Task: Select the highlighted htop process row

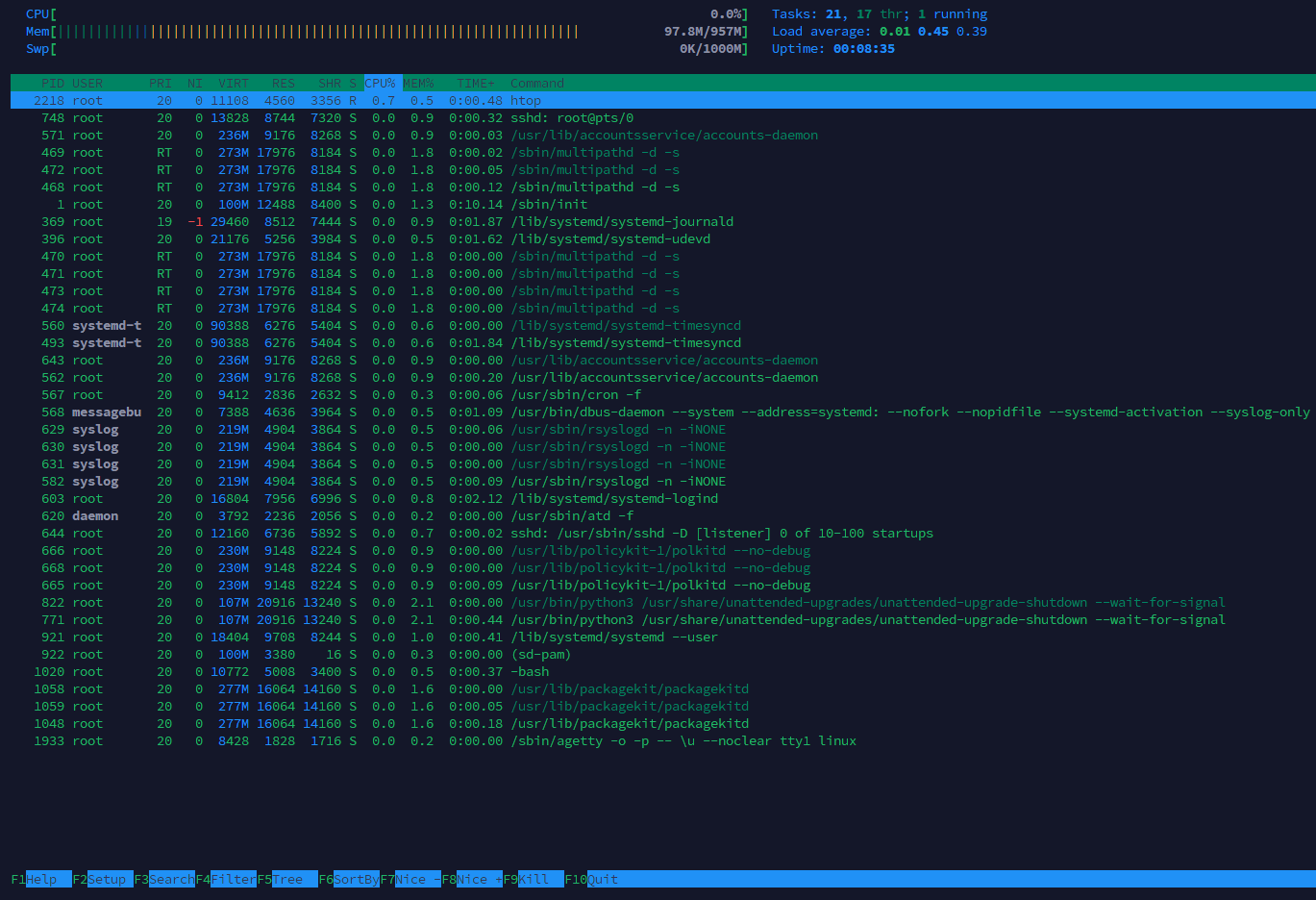Action: pos(662,100)
